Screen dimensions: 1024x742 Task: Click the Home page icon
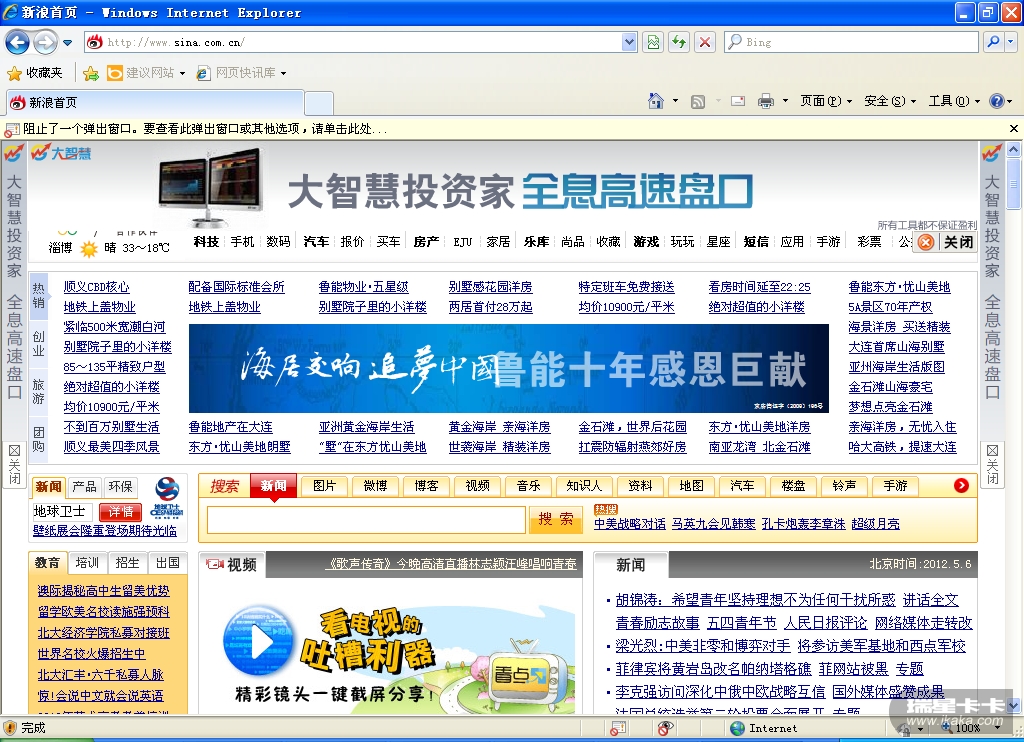656,101
